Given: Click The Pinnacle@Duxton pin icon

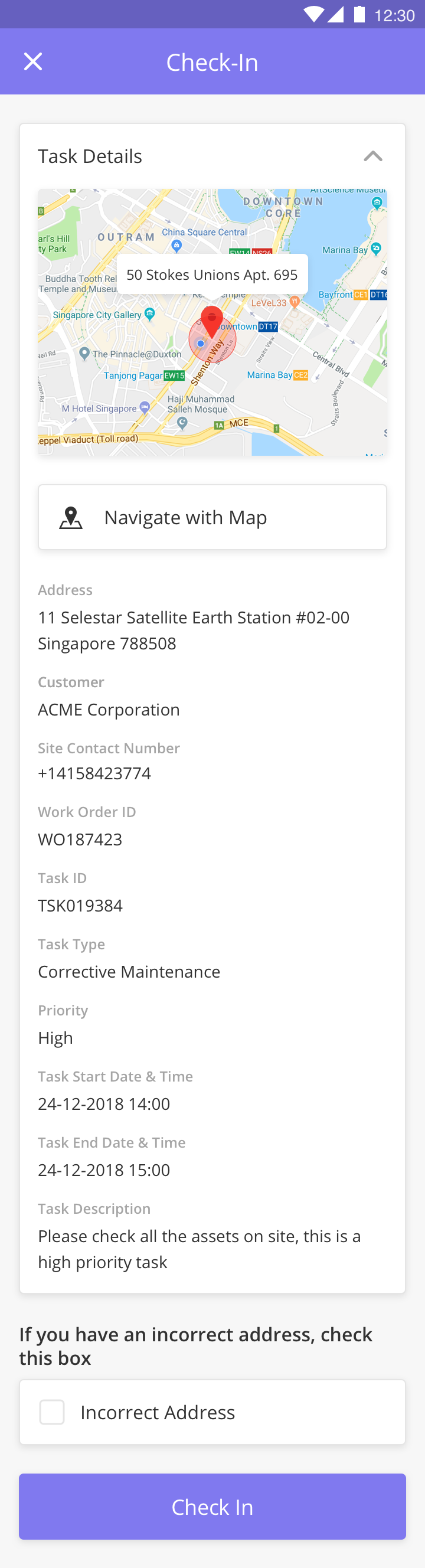Looking at the screenshot, I should click(84, 353).
